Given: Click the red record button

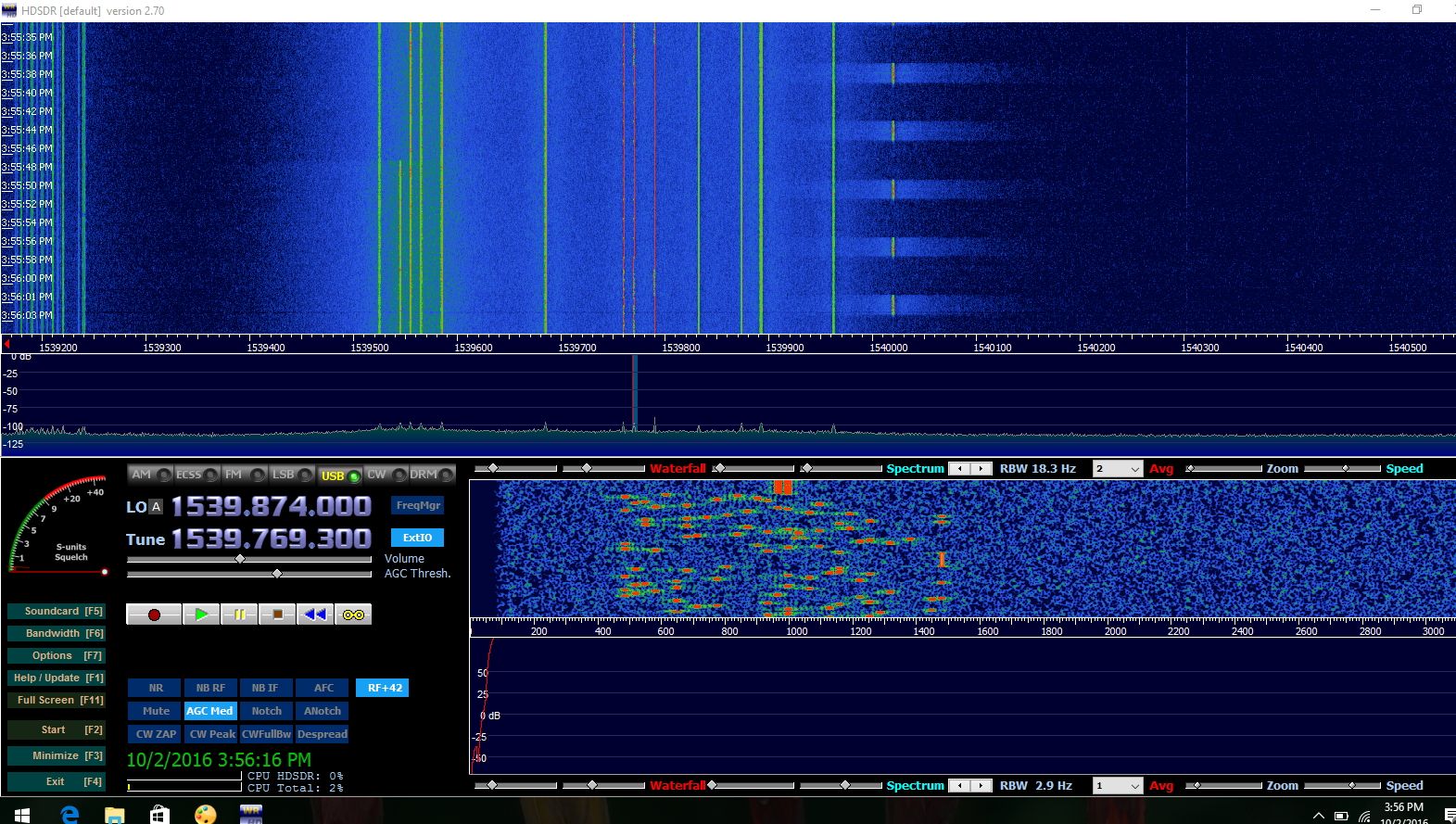Looking at the screenshot, I should 154,615.
